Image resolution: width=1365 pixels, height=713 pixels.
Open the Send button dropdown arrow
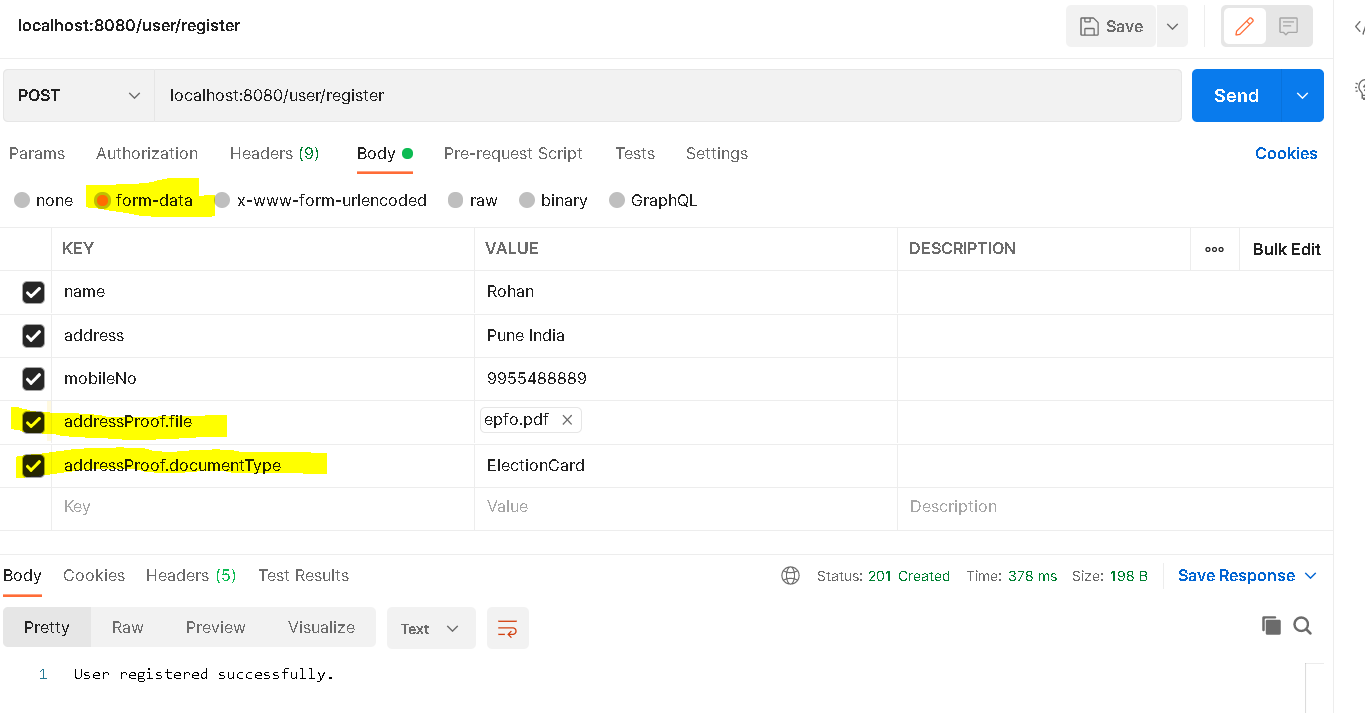click(1301, 95)
